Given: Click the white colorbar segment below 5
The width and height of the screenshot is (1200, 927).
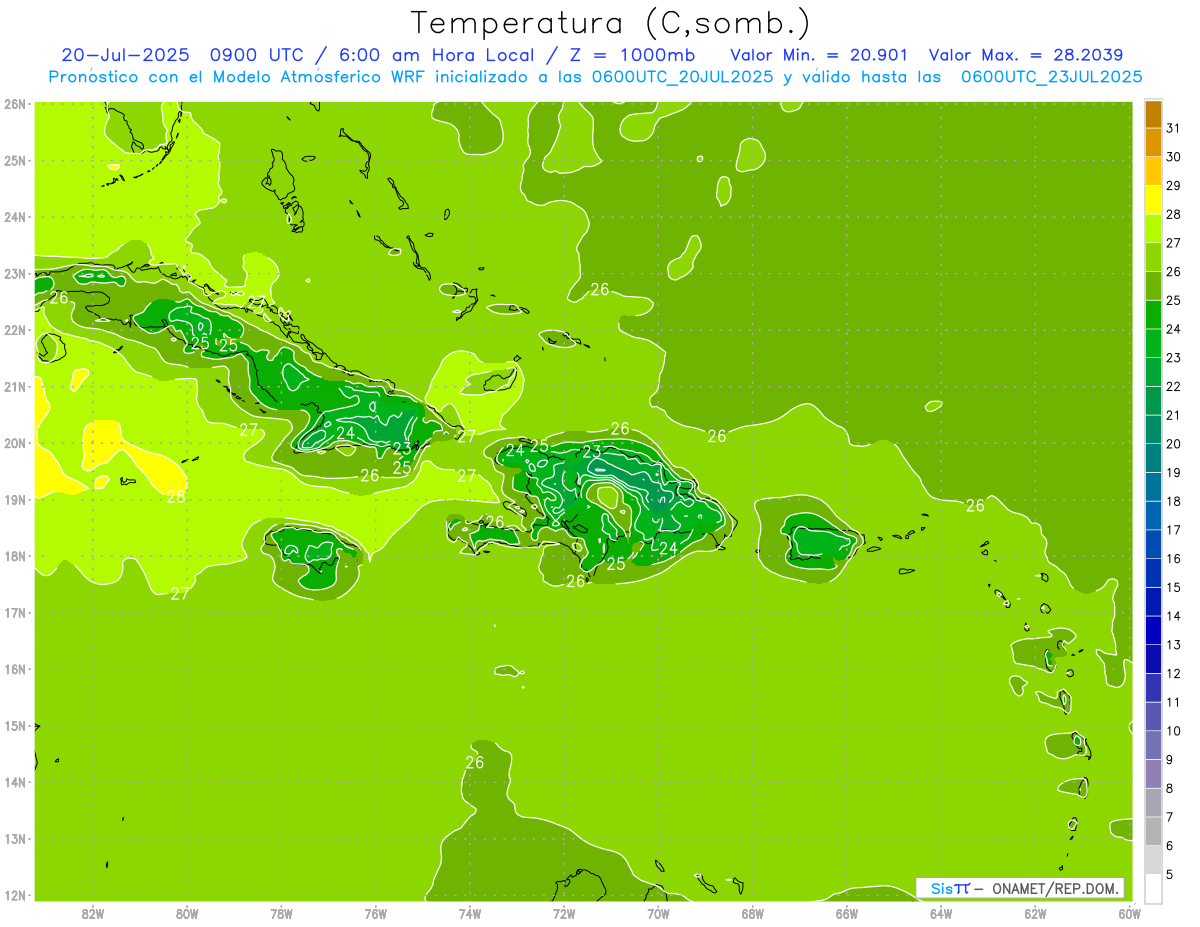Looking at the screenshot, I should [x=1153, y=888].
